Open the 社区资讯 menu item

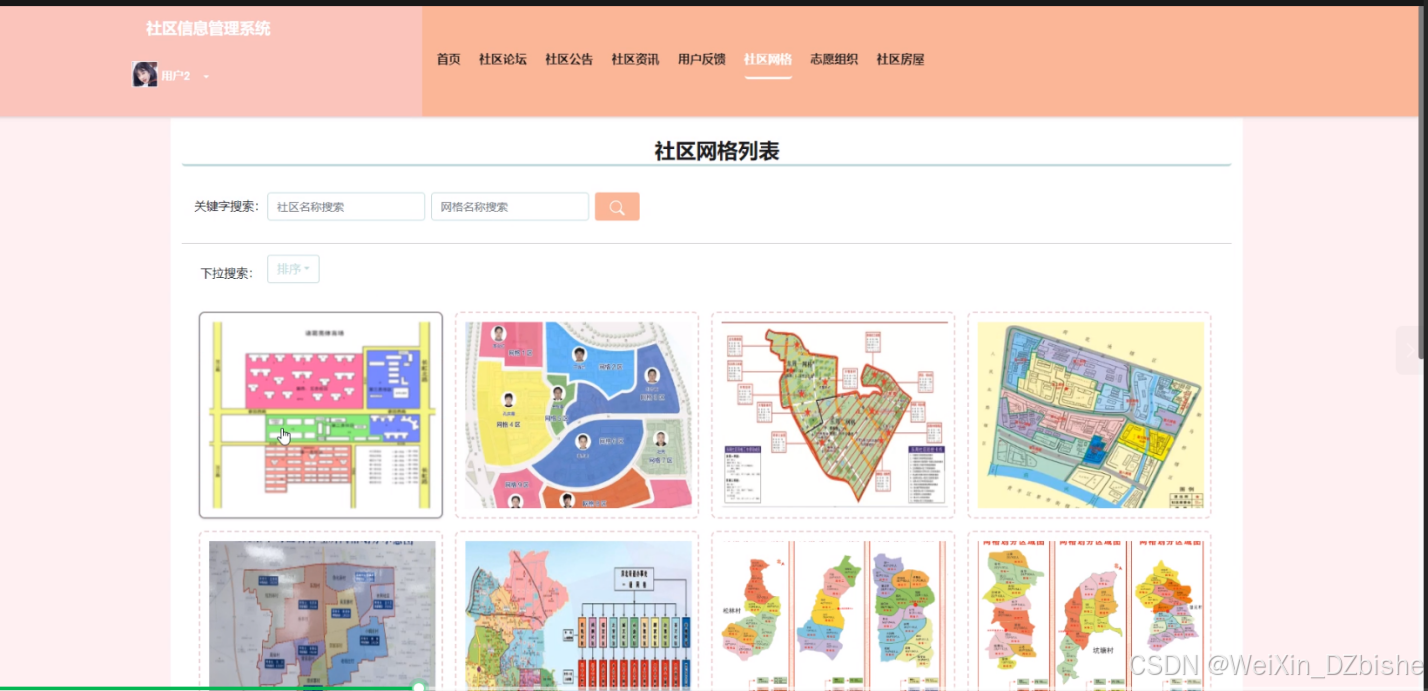pyautogui.click(x=635, y=59)
